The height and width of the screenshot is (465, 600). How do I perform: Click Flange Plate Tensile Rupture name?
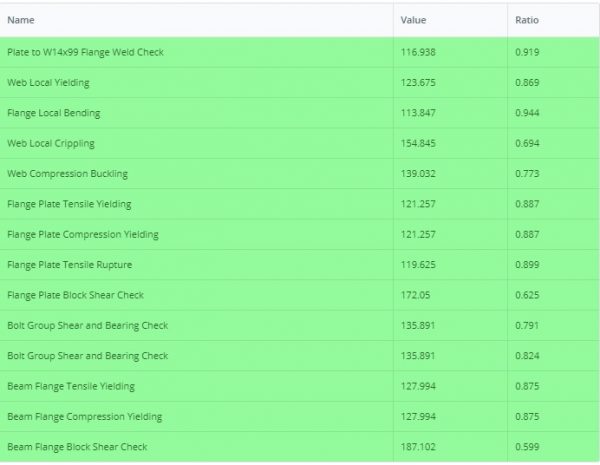69,265
